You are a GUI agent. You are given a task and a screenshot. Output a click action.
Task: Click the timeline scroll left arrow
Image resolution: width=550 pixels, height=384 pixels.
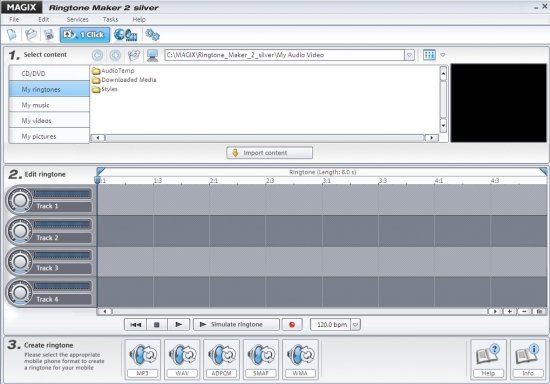point(105,311)
